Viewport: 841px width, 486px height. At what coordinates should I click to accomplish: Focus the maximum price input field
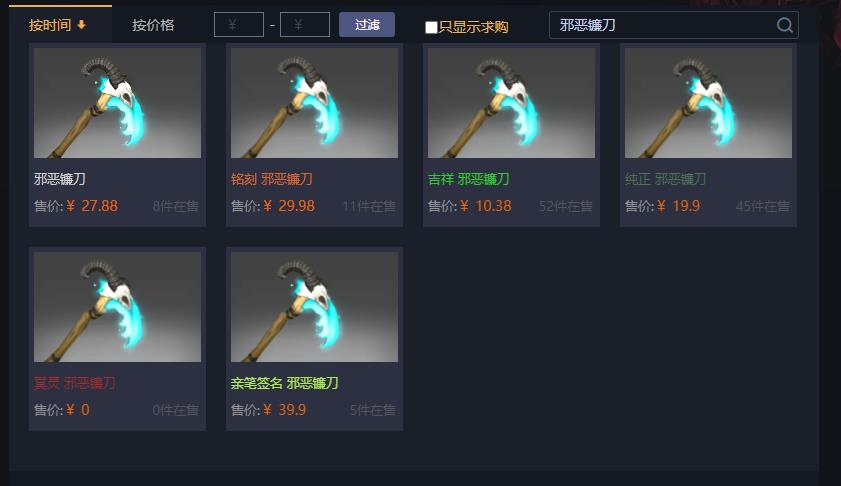tap(305, 25)
